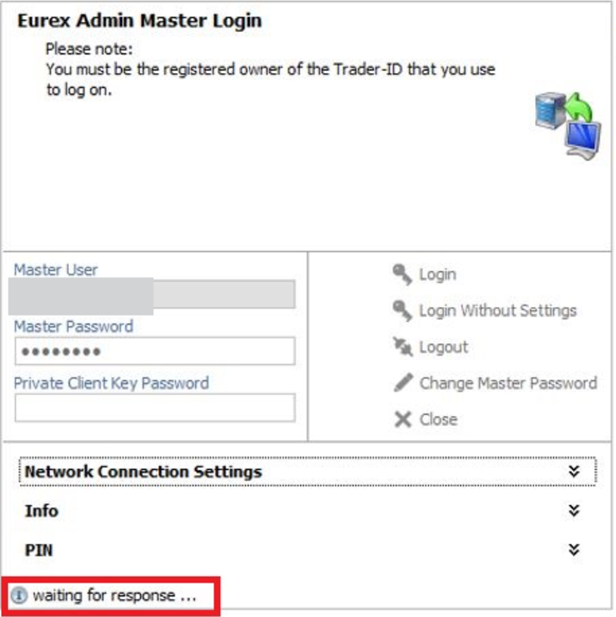Expand Network Connection Settings chevron
The width and height of the screenshot is (616, 617).
[574, 471]
